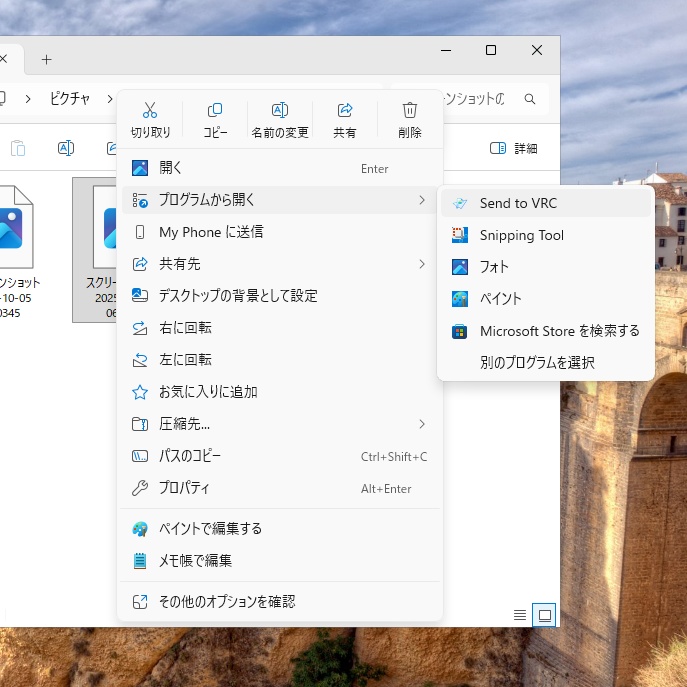Click the Explorer search box
This screenshot has width=687, height=687.
click(x=470, y=99)
